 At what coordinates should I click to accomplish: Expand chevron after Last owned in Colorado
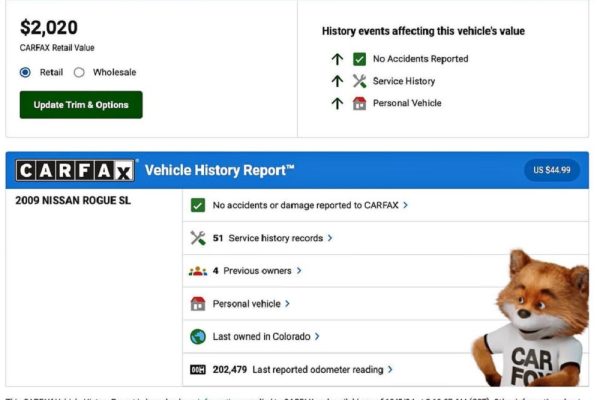pos(317,337)
